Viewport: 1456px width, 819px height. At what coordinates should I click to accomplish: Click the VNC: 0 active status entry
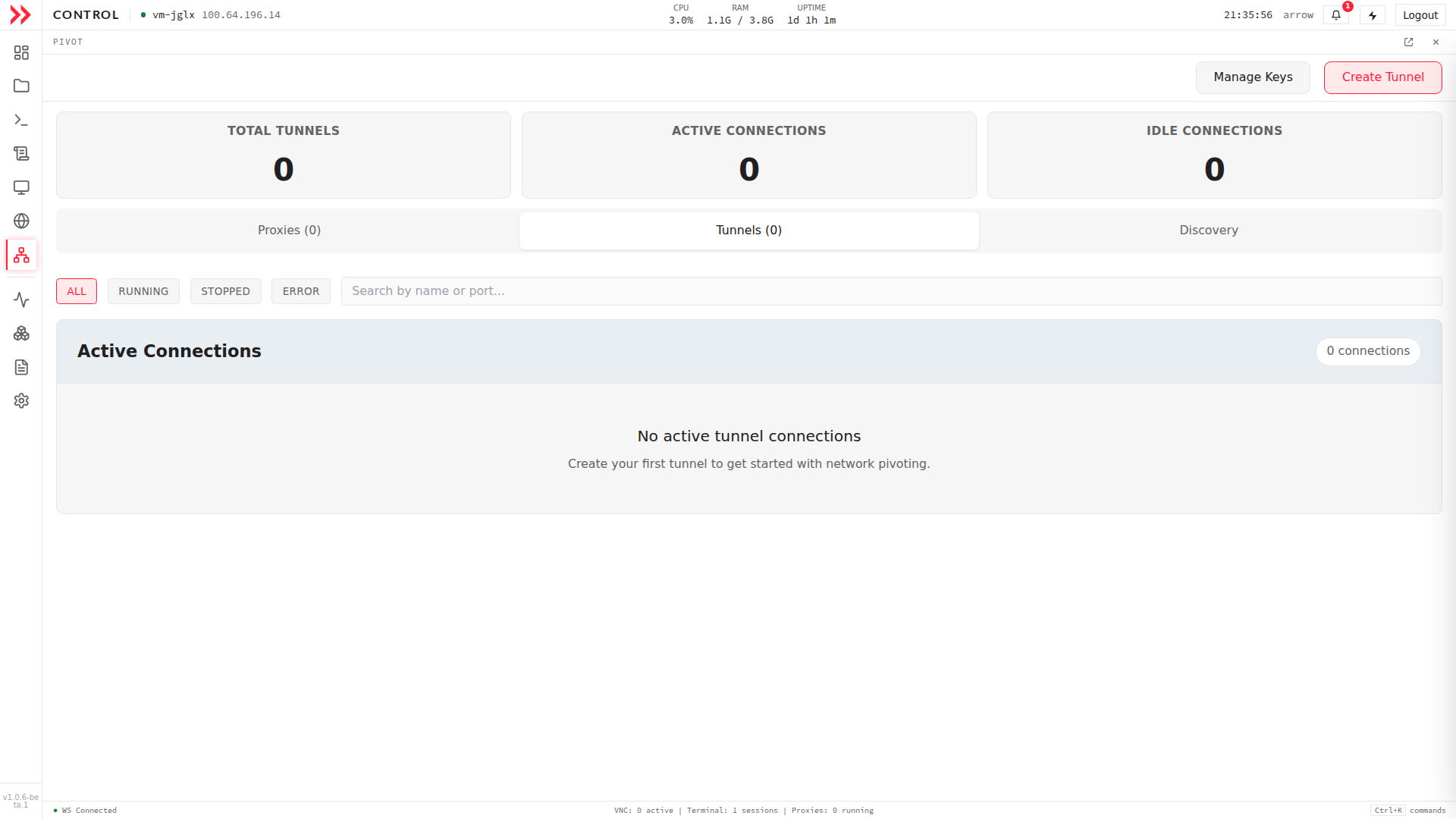(x=644, y=811)
